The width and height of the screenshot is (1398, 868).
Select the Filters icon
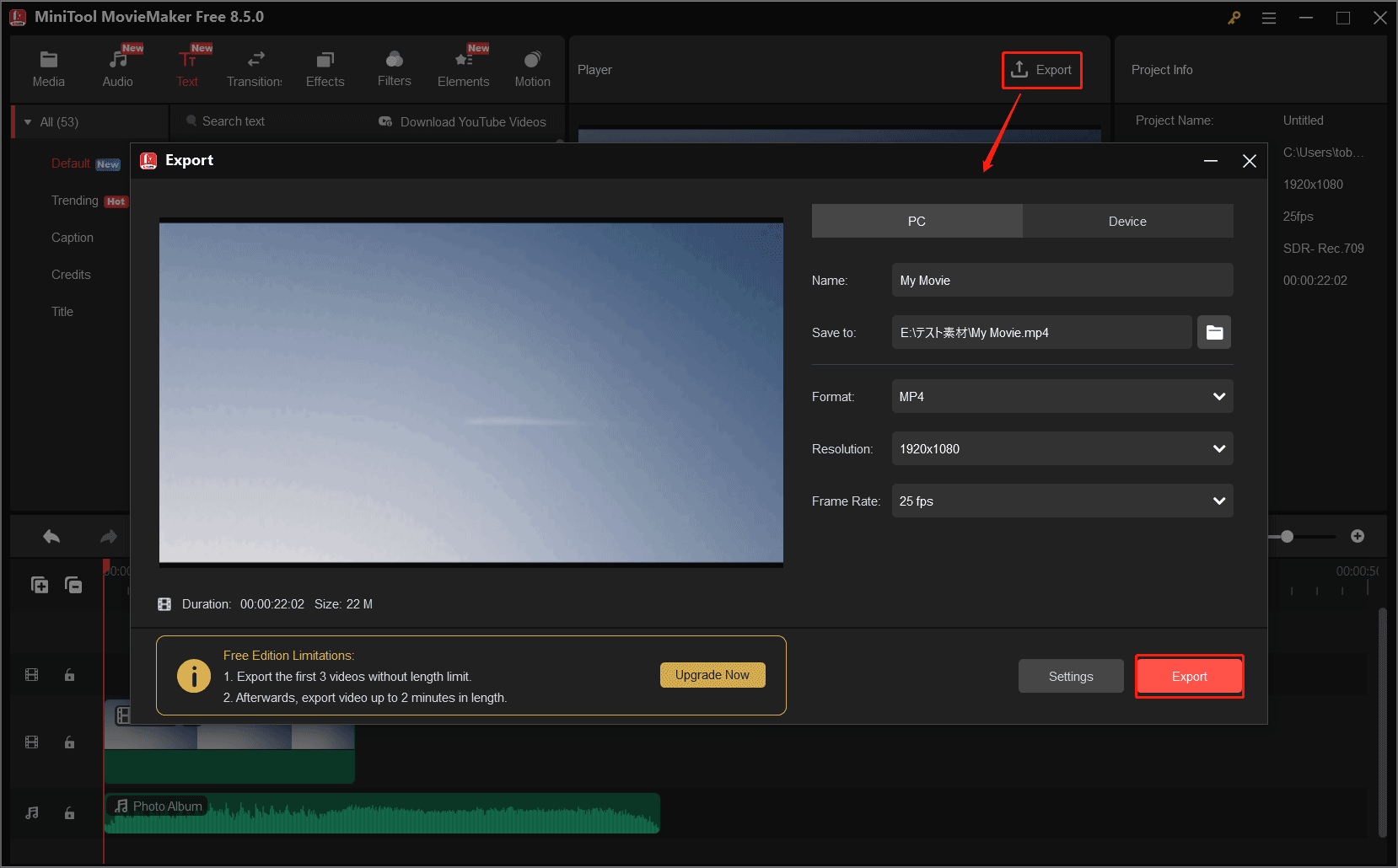click(x=394, y=67)
